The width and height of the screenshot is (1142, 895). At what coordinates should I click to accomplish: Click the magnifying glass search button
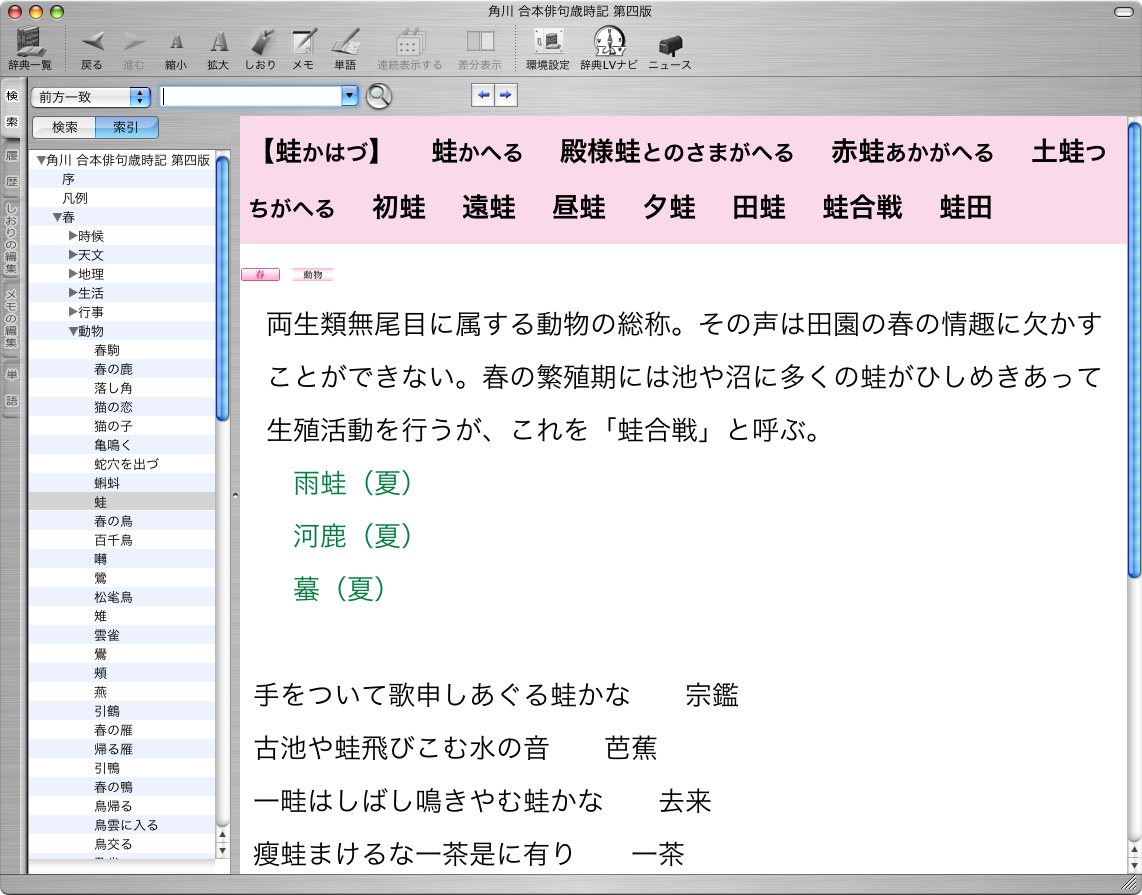pos(379,96)
